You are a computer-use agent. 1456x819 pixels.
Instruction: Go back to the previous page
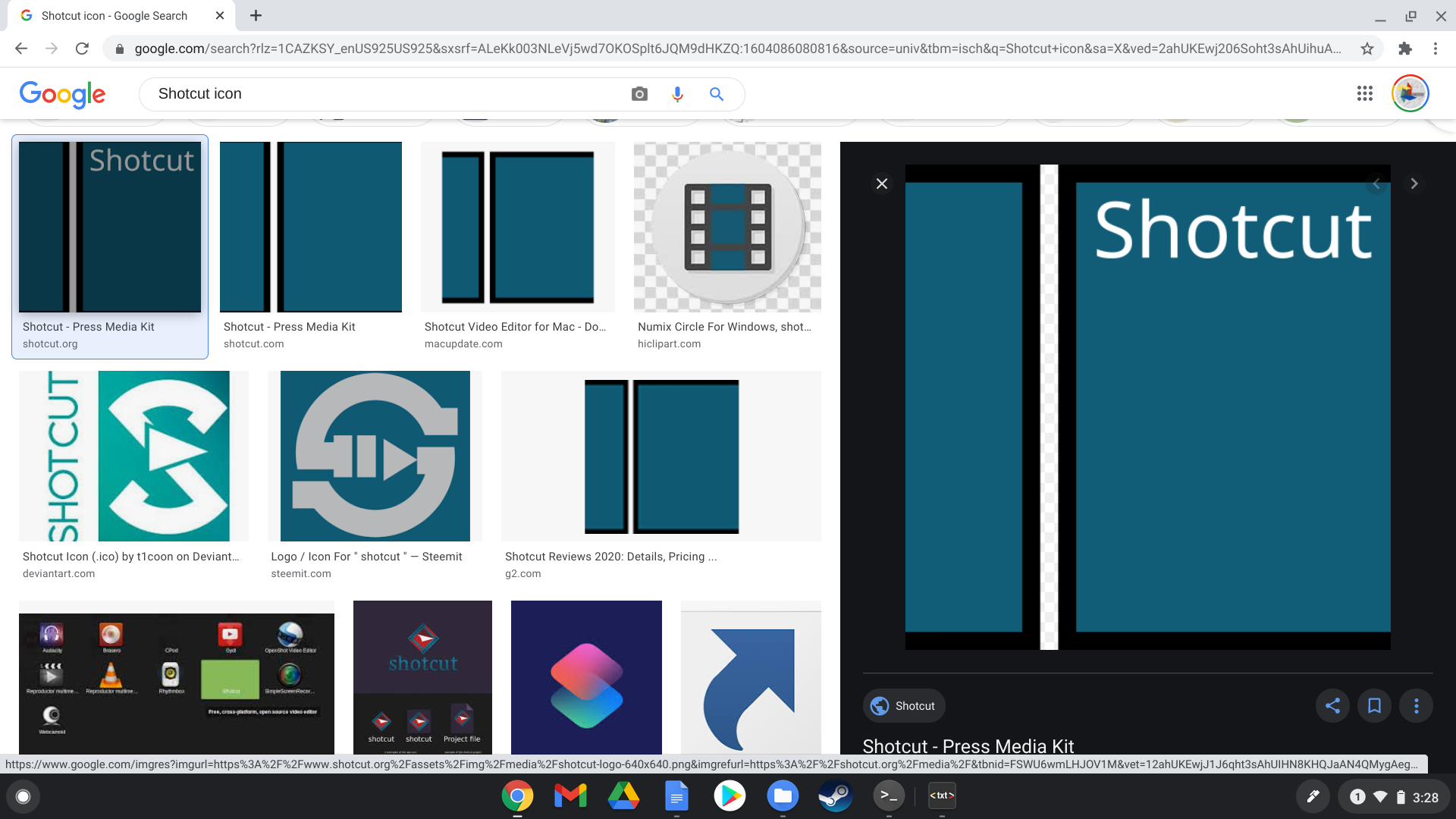click(21, 49)
